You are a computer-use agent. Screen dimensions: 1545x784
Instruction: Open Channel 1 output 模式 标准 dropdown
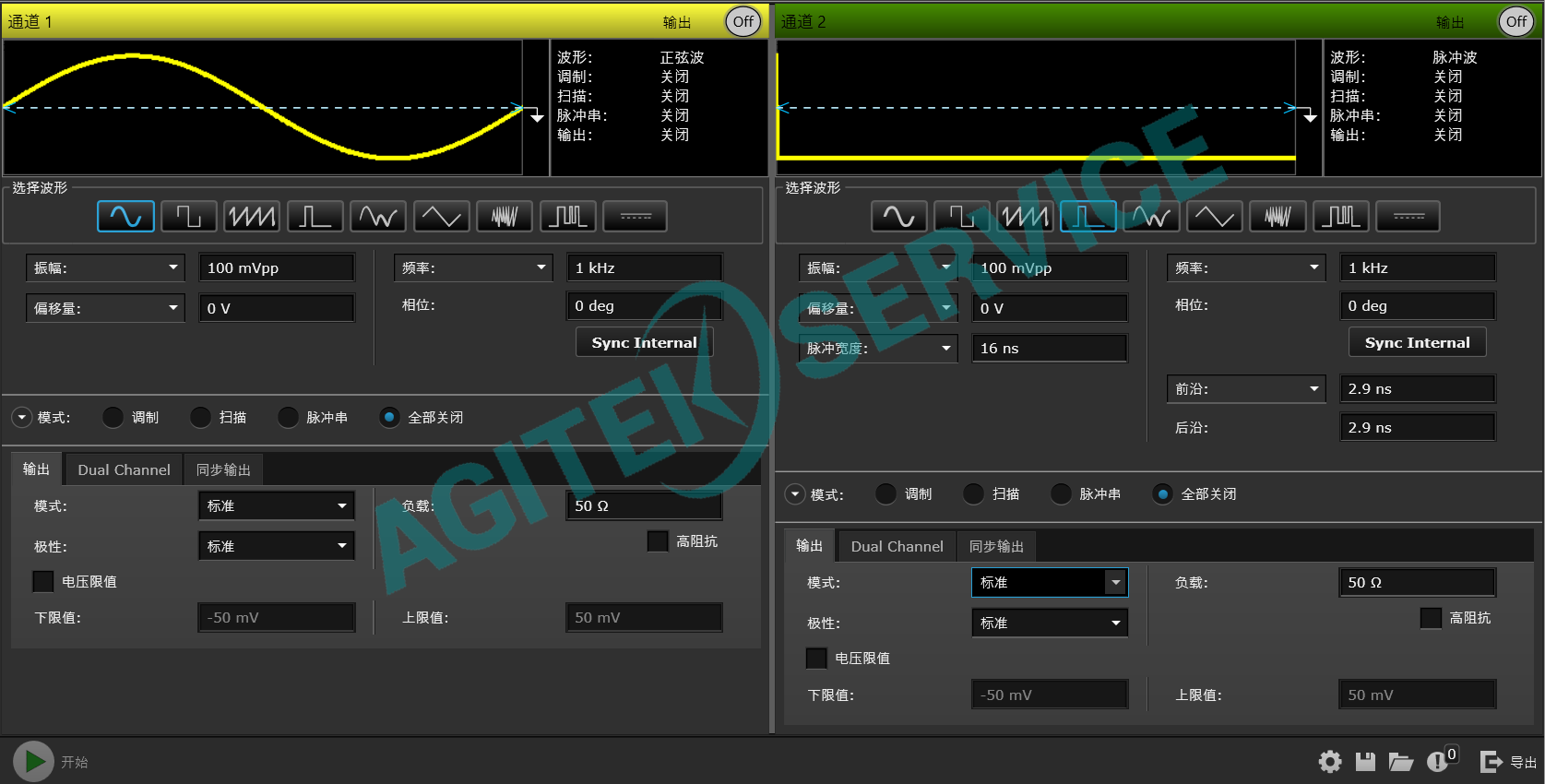coord(277,505)
